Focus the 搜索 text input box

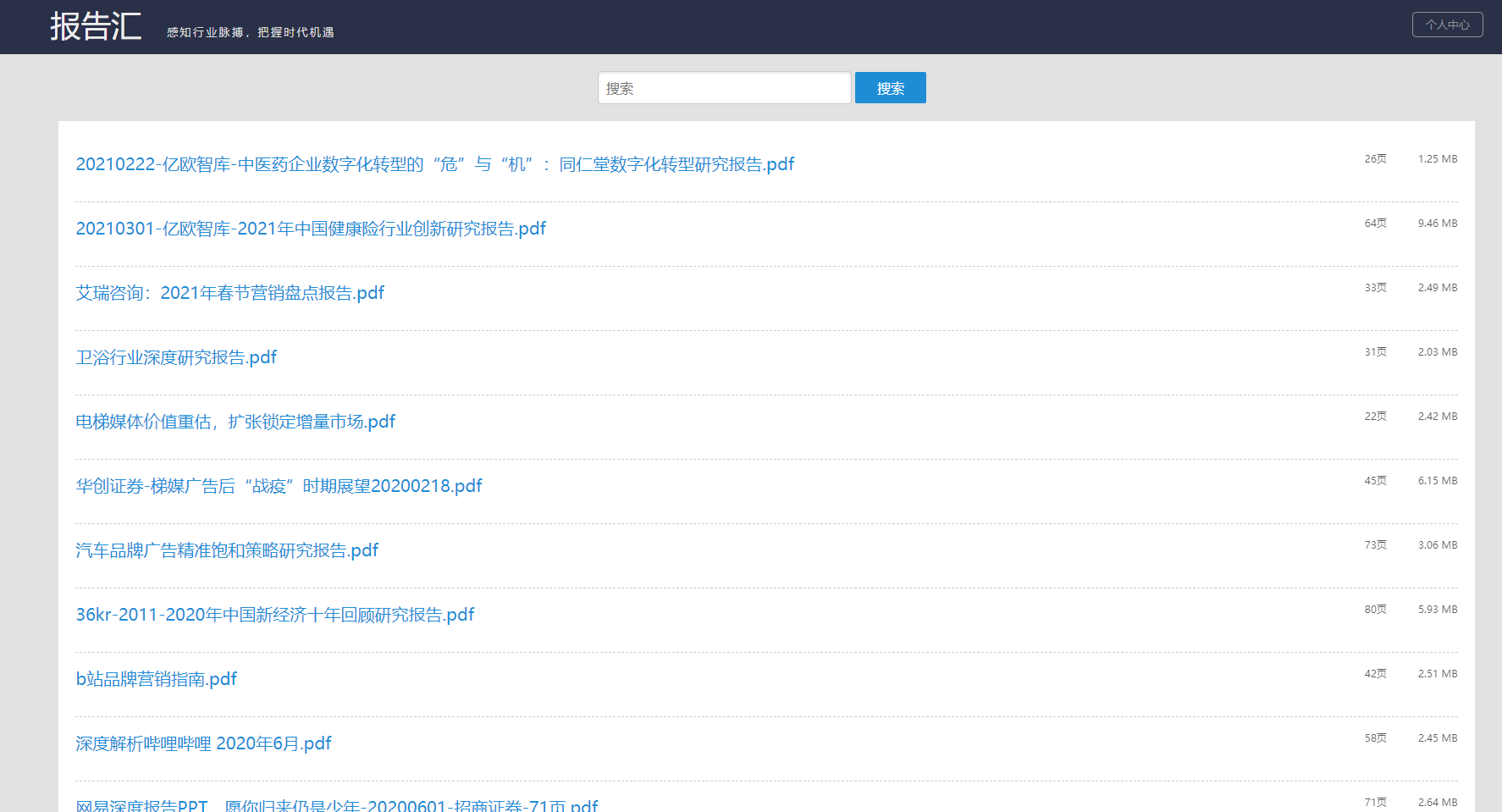724,88
